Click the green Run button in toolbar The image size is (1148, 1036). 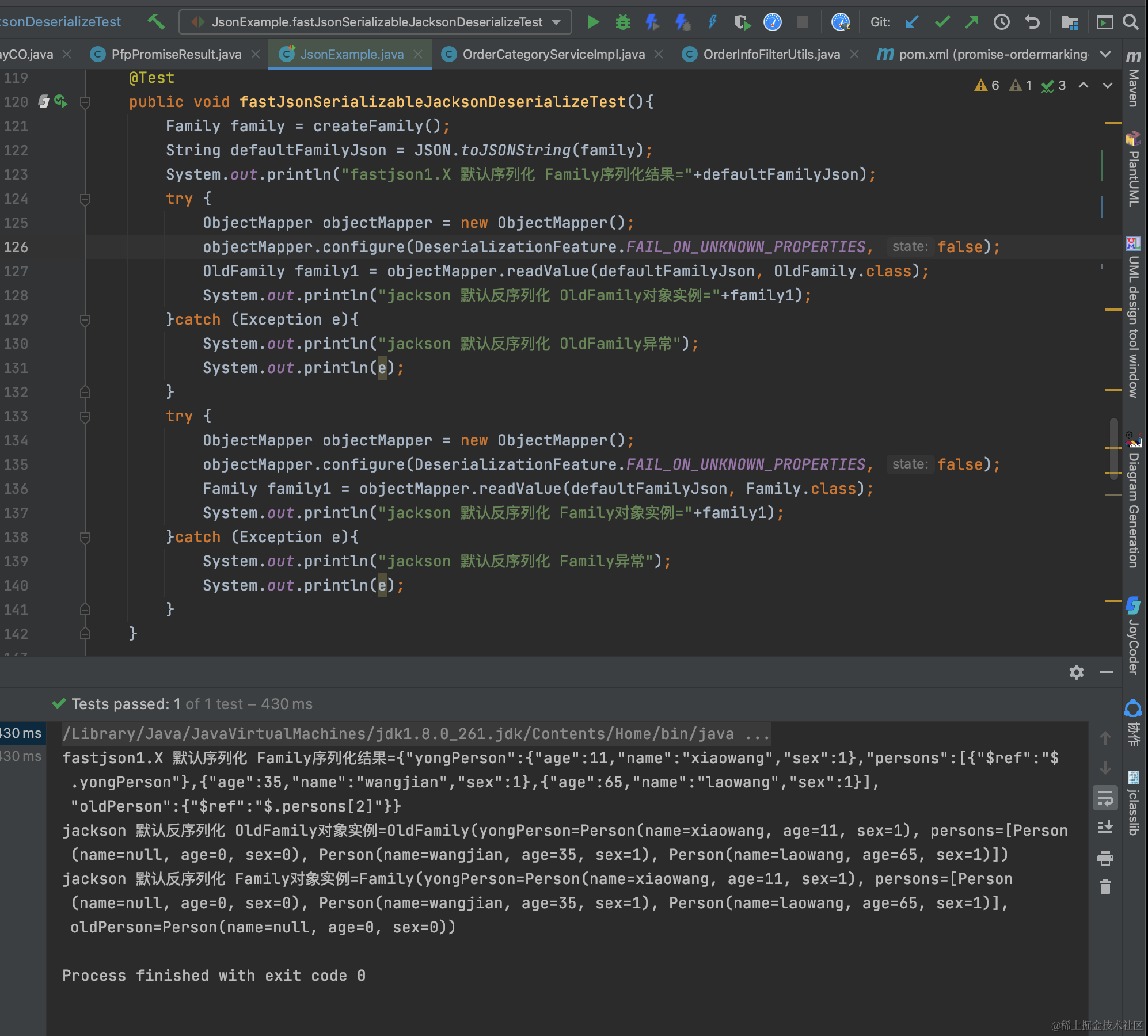593,22
